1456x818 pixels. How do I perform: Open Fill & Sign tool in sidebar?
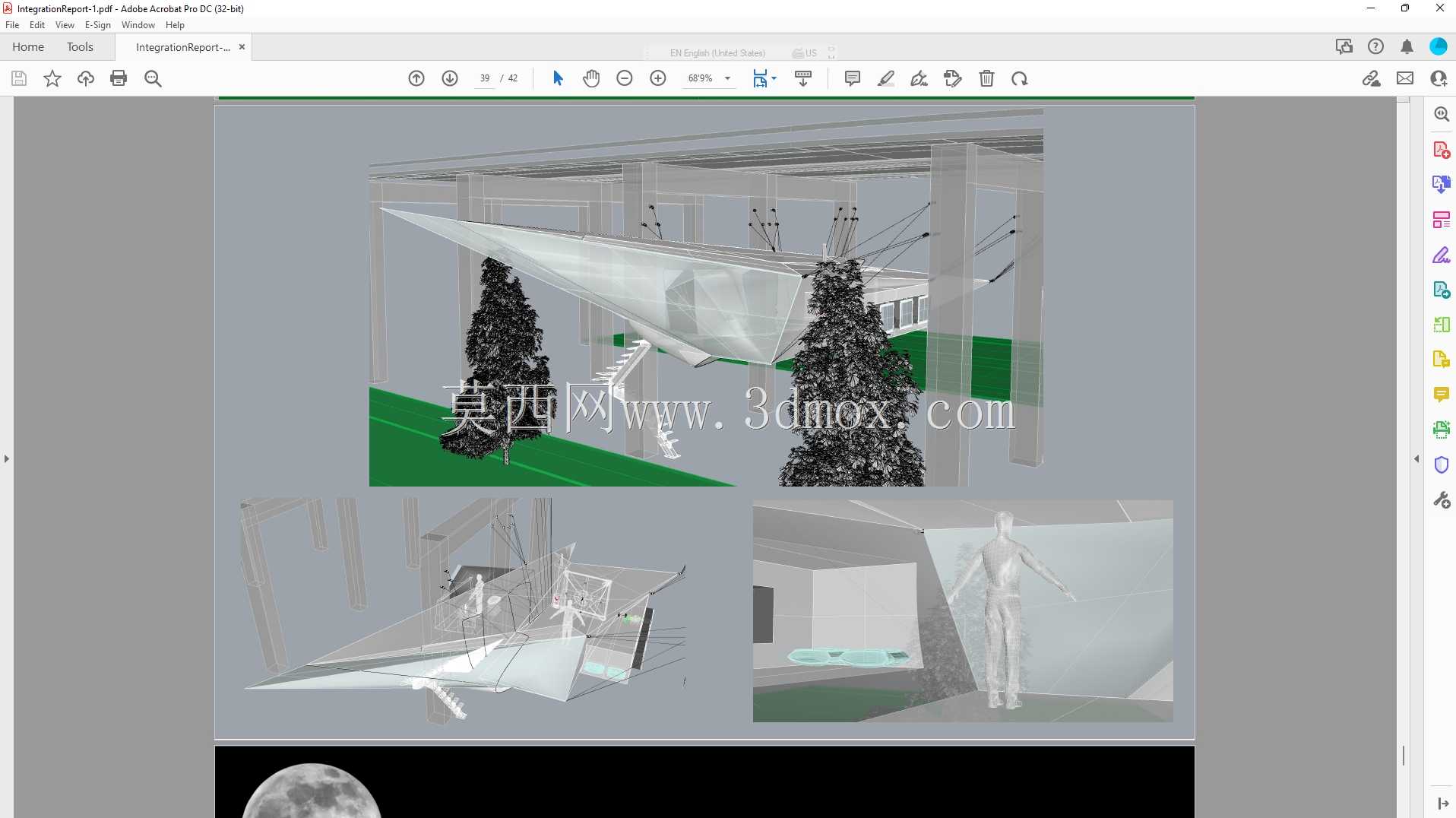pyautogui.click(x=1442, y=255)
